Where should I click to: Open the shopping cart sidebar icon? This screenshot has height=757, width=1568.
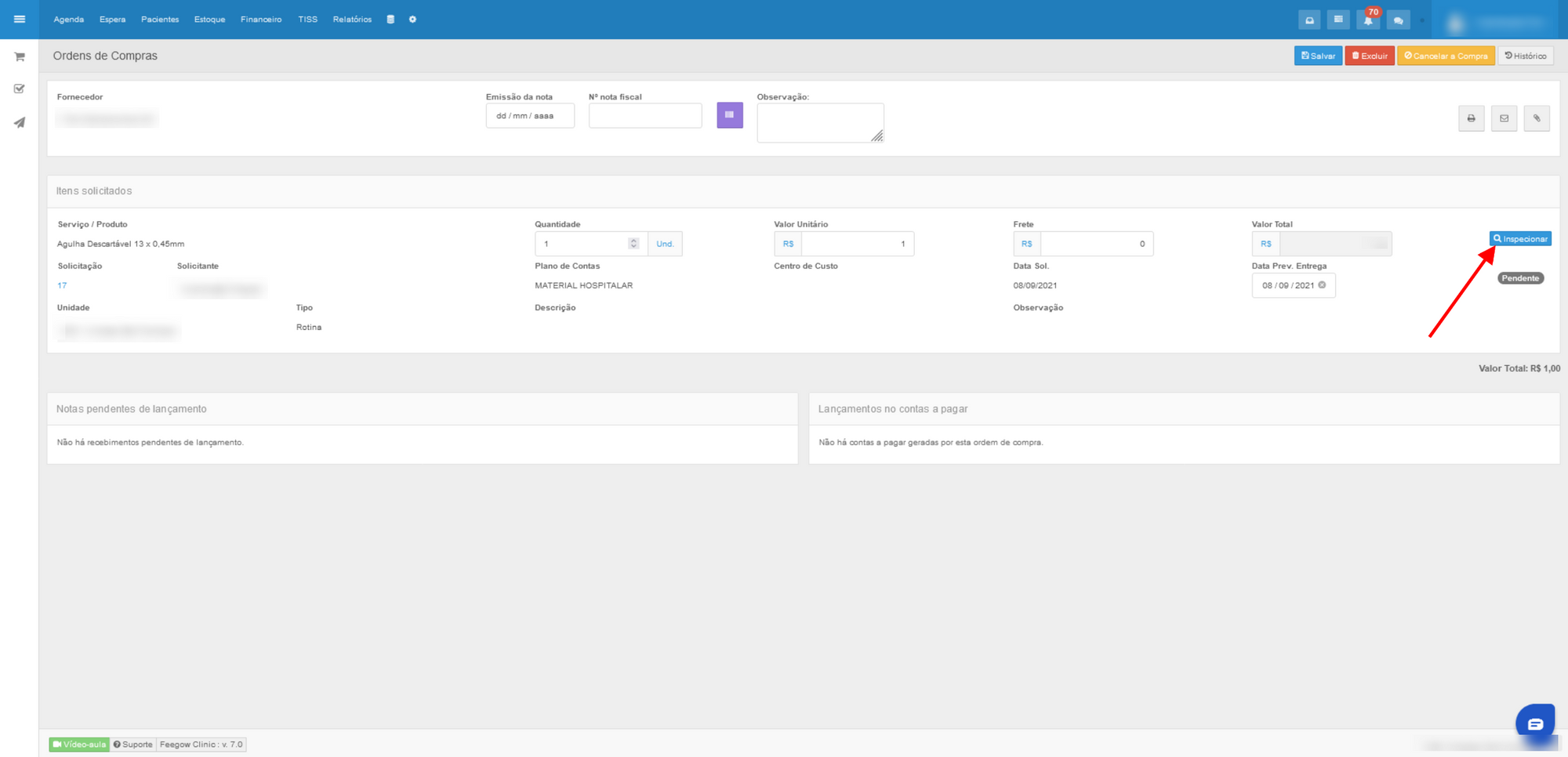(20, 57)
